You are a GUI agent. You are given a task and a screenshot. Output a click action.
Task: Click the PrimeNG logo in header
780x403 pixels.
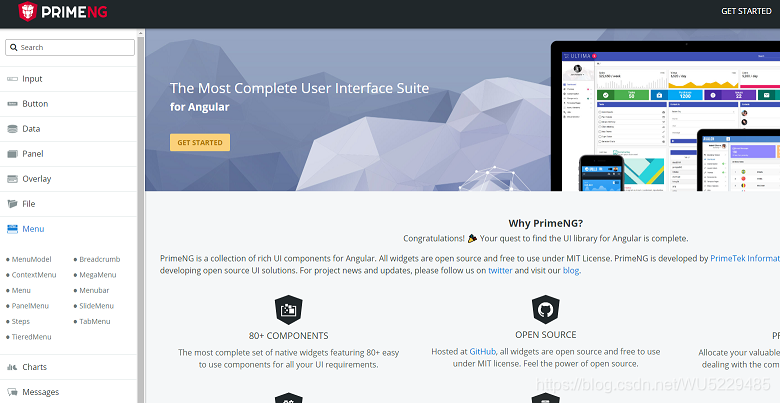pyautogui.click(x=63, y=11)
